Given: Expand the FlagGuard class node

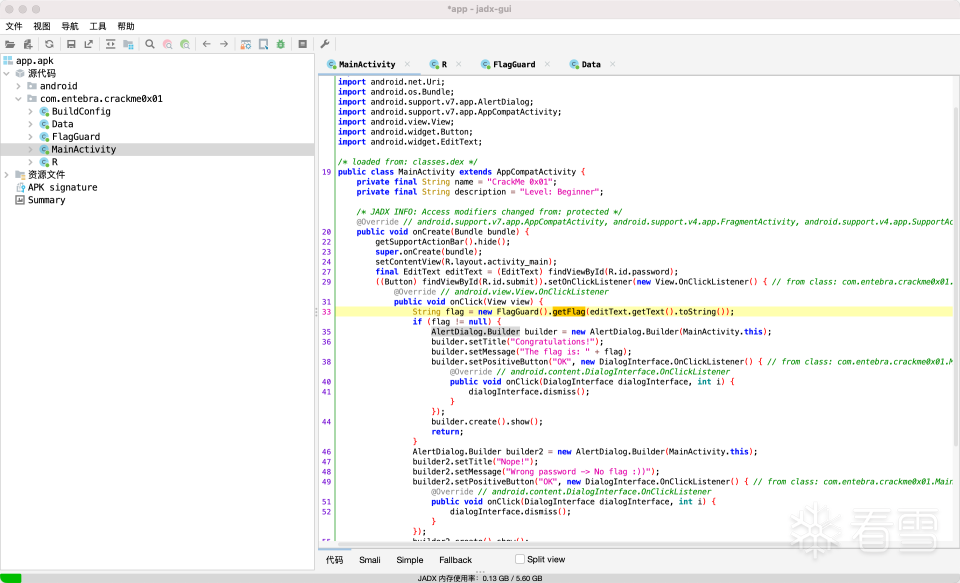Looking at the screenshot, I should [31, 137].
